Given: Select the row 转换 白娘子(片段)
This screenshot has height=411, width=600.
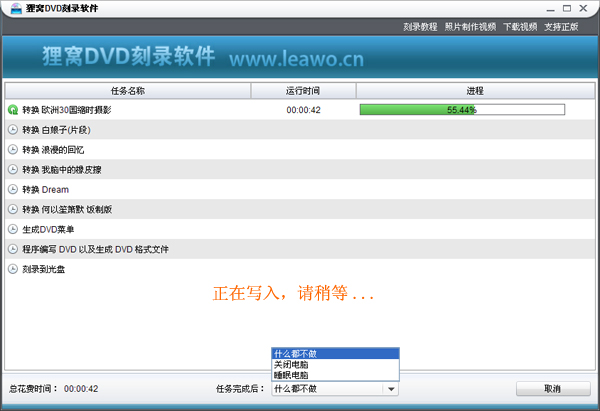Looking at the screenshot, I should [x=300, y=130].
